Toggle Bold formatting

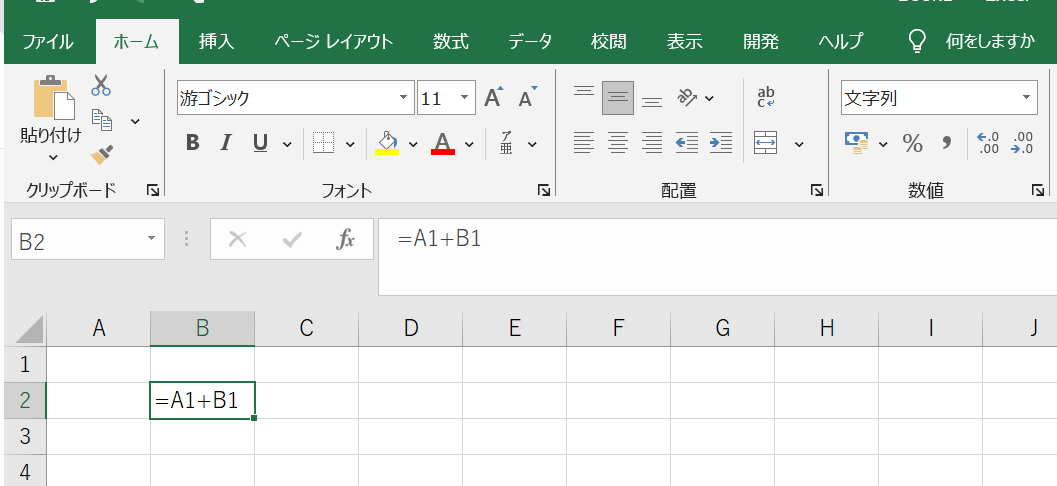[193, 143]
